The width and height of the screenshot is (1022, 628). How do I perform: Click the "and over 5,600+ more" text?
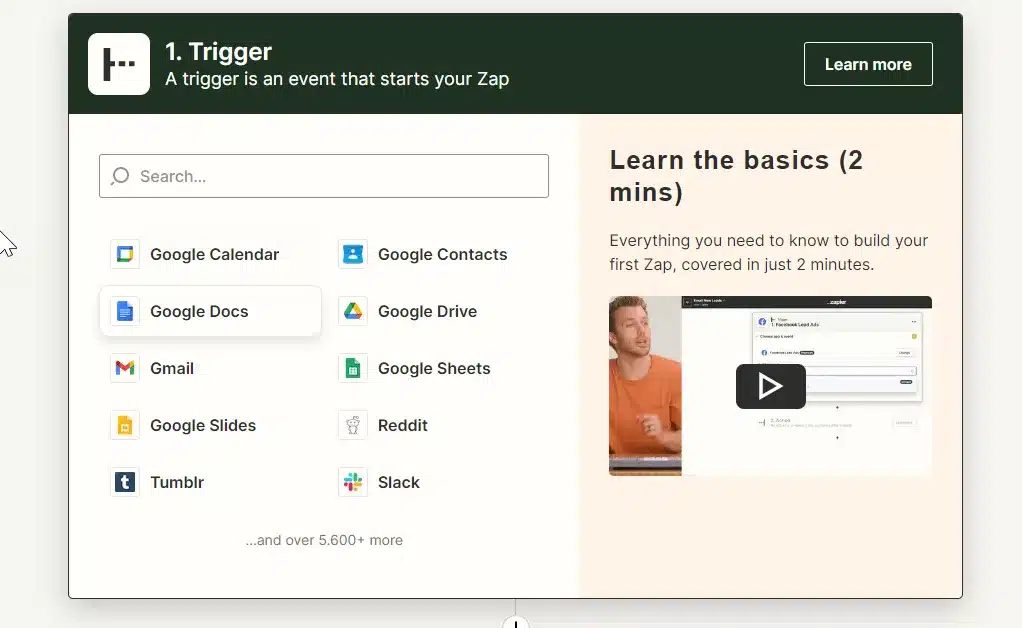coord(324,540)
